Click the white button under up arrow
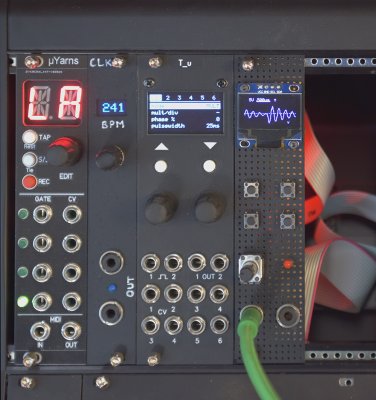 point(161,166)
